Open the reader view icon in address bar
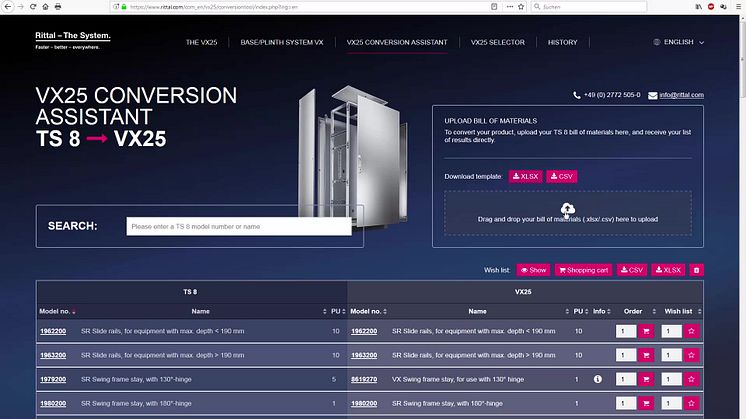The image size is (746, 419). pos(494,7)
